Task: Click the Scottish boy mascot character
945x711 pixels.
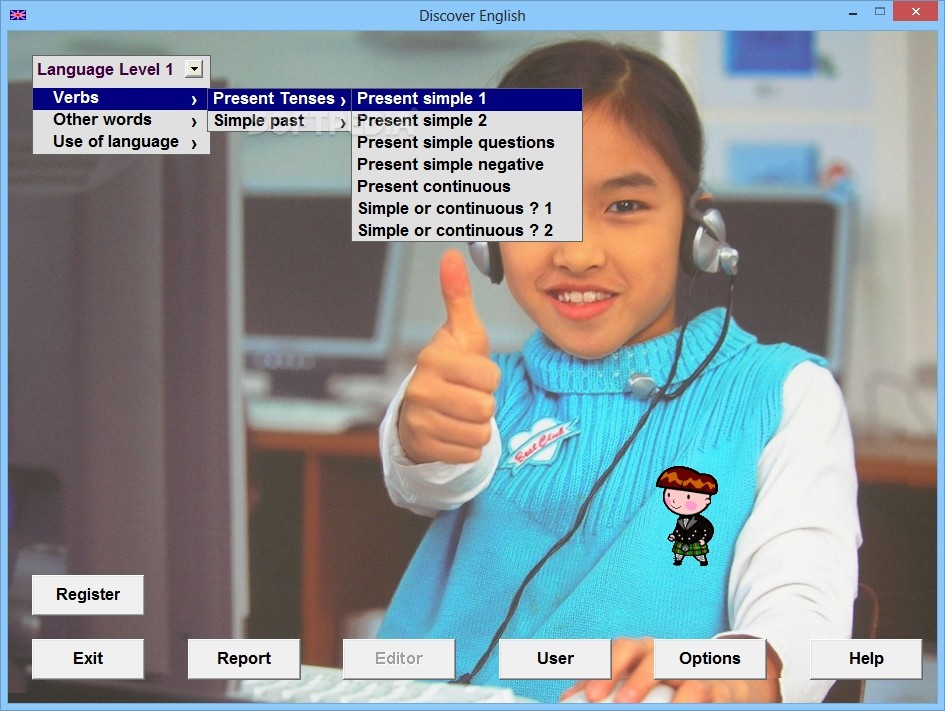Action: coord(688,516)
